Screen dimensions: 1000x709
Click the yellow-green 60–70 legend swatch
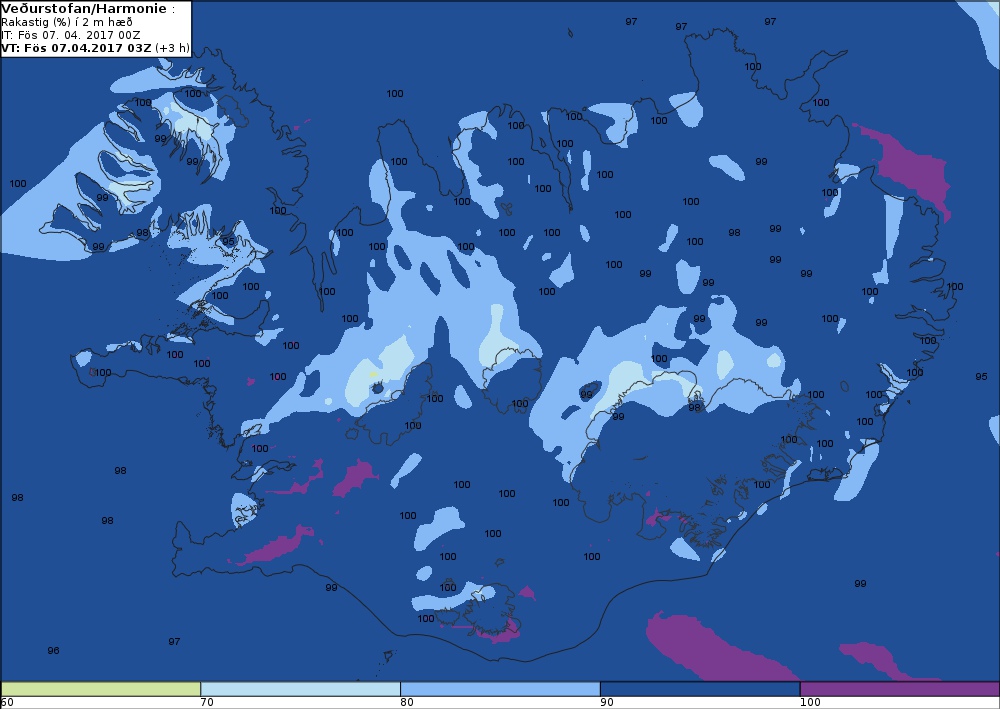point(101,689)
